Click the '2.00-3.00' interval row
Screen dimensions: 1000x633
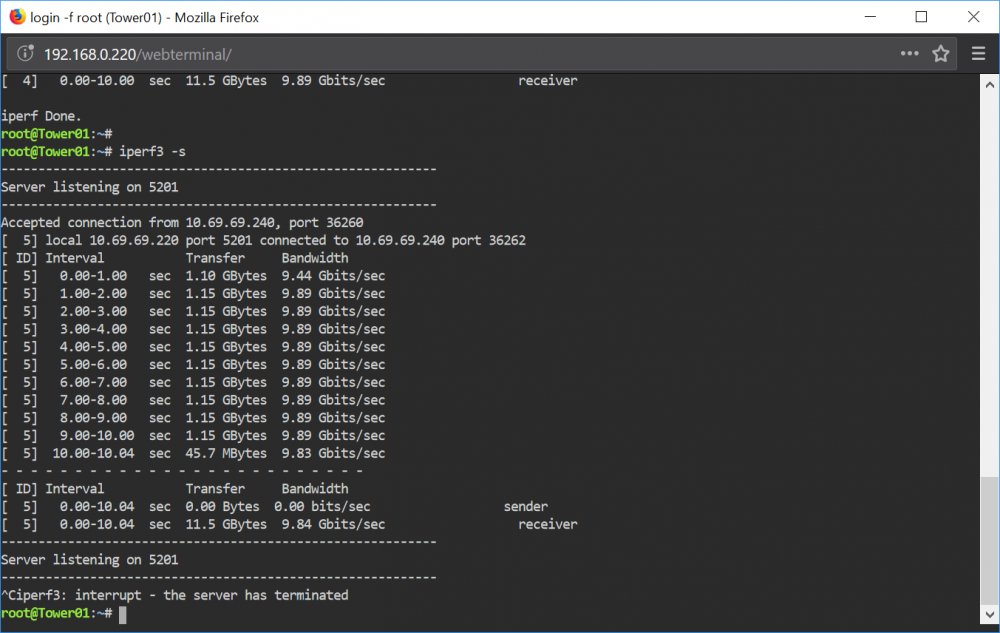193,312
